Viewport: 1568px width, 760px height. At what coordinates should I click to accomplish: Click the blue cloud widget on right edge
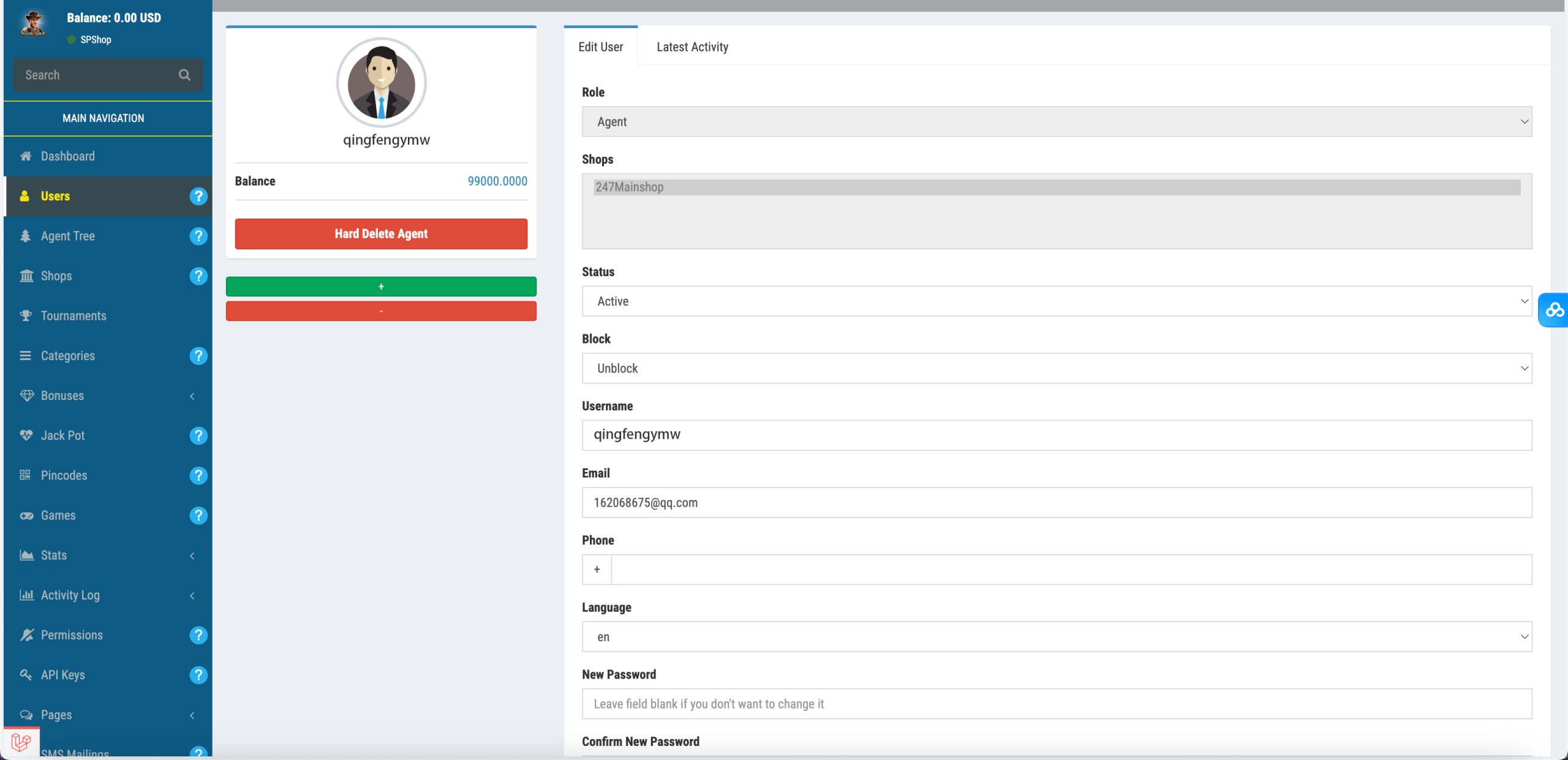tap(1554, 310)
